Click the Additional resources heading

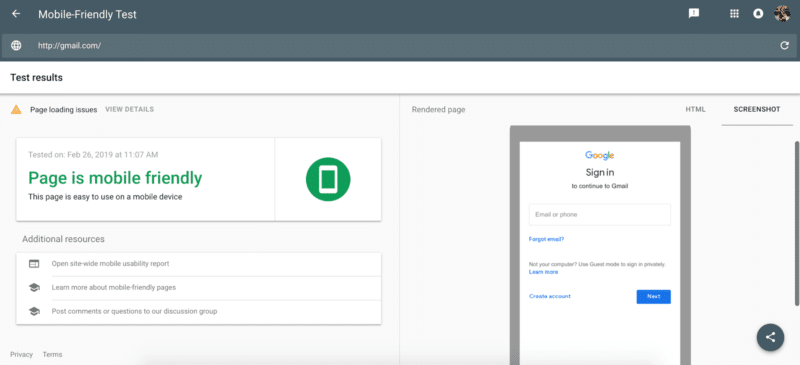(x=63, y=239)
